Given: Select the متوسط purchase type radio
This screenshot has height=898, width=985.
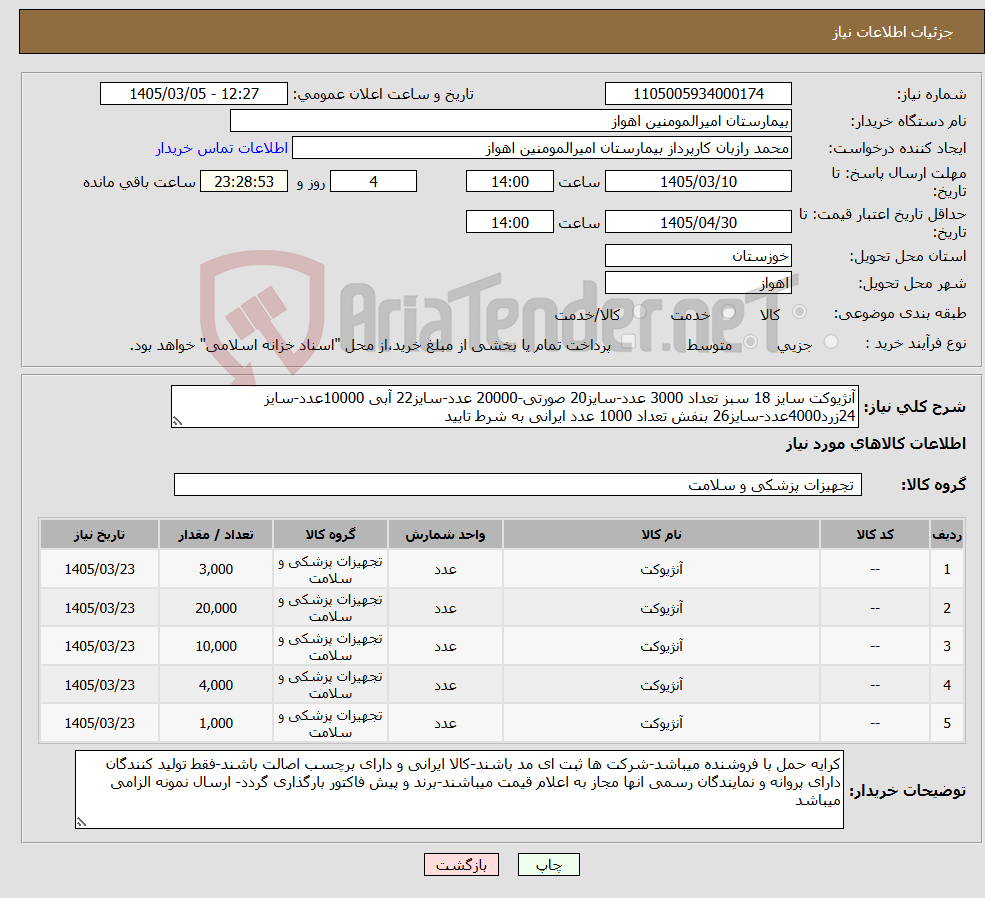Looking at the screenshot, I should tap(750, 342).
